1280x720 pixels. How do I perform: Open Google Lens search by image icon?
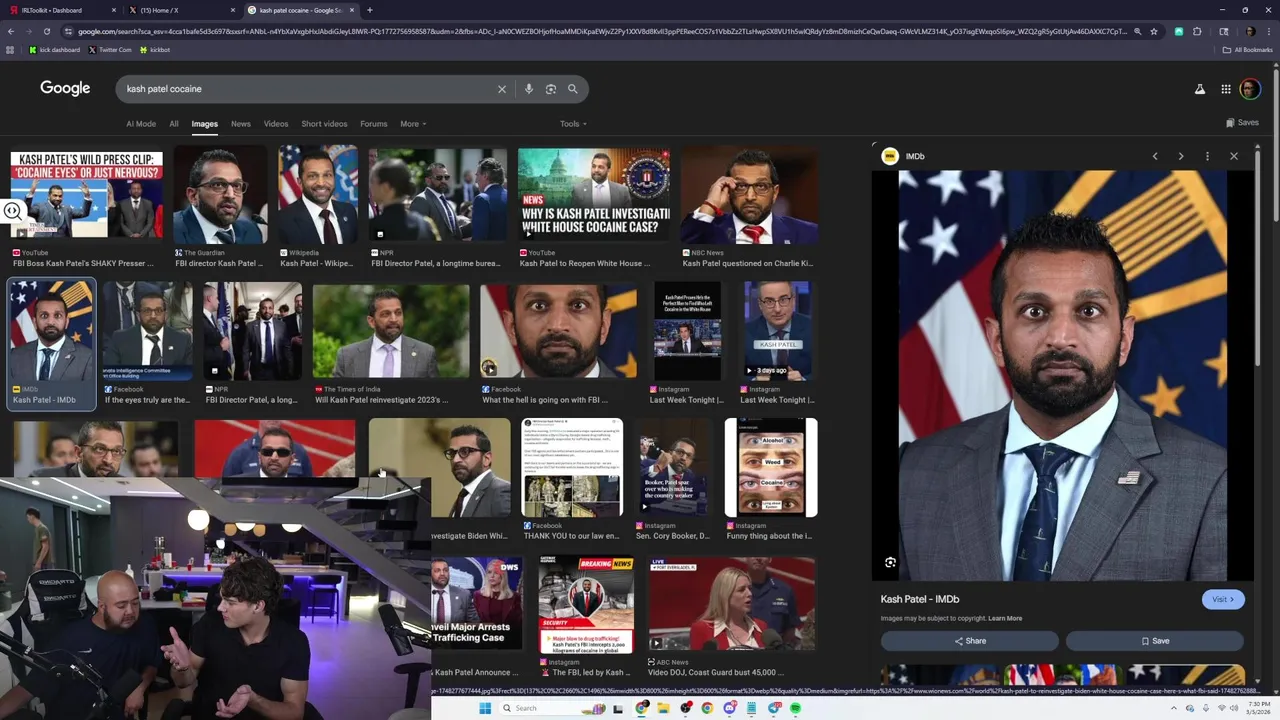551,89
